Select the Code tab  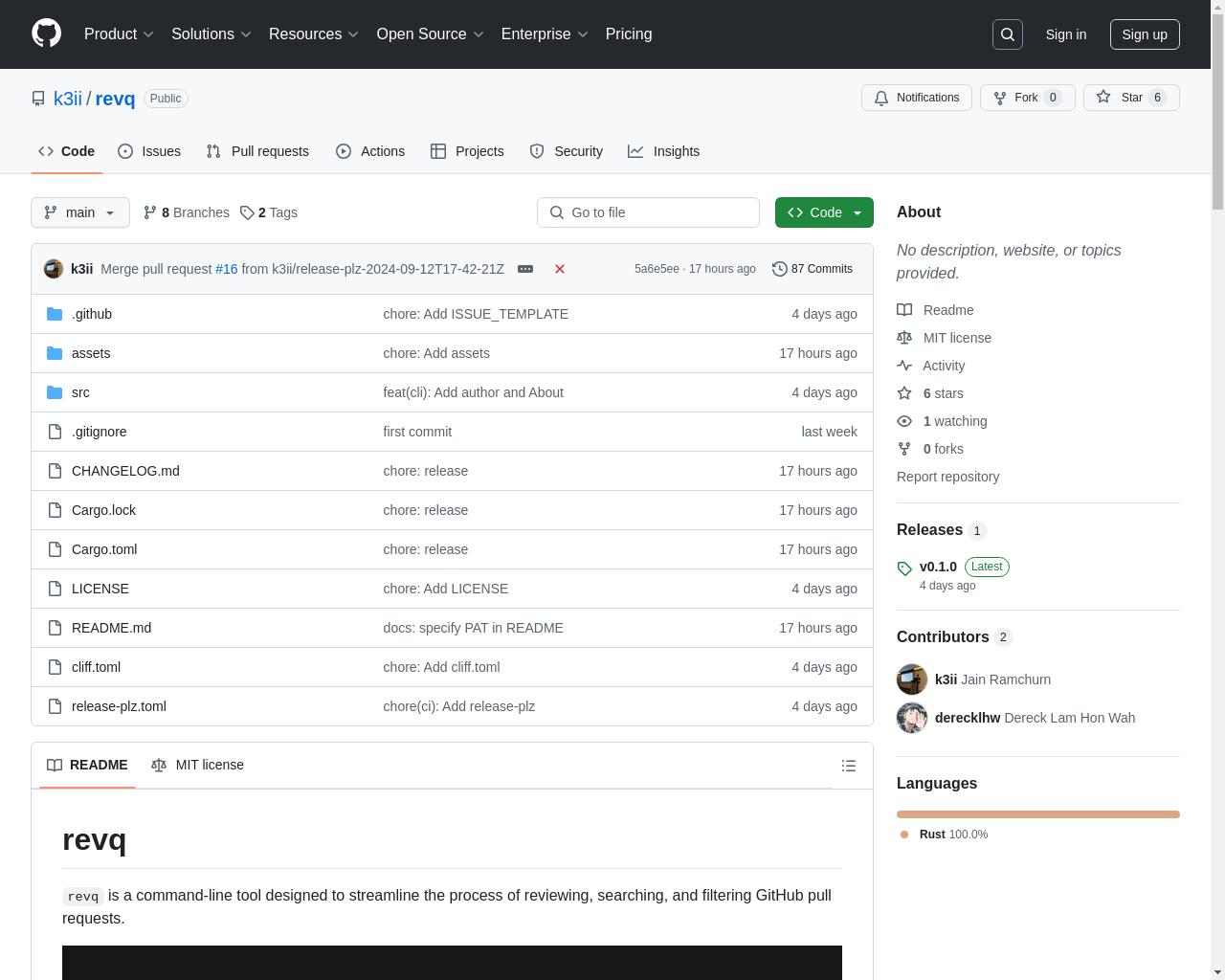(x=66, y=151)
